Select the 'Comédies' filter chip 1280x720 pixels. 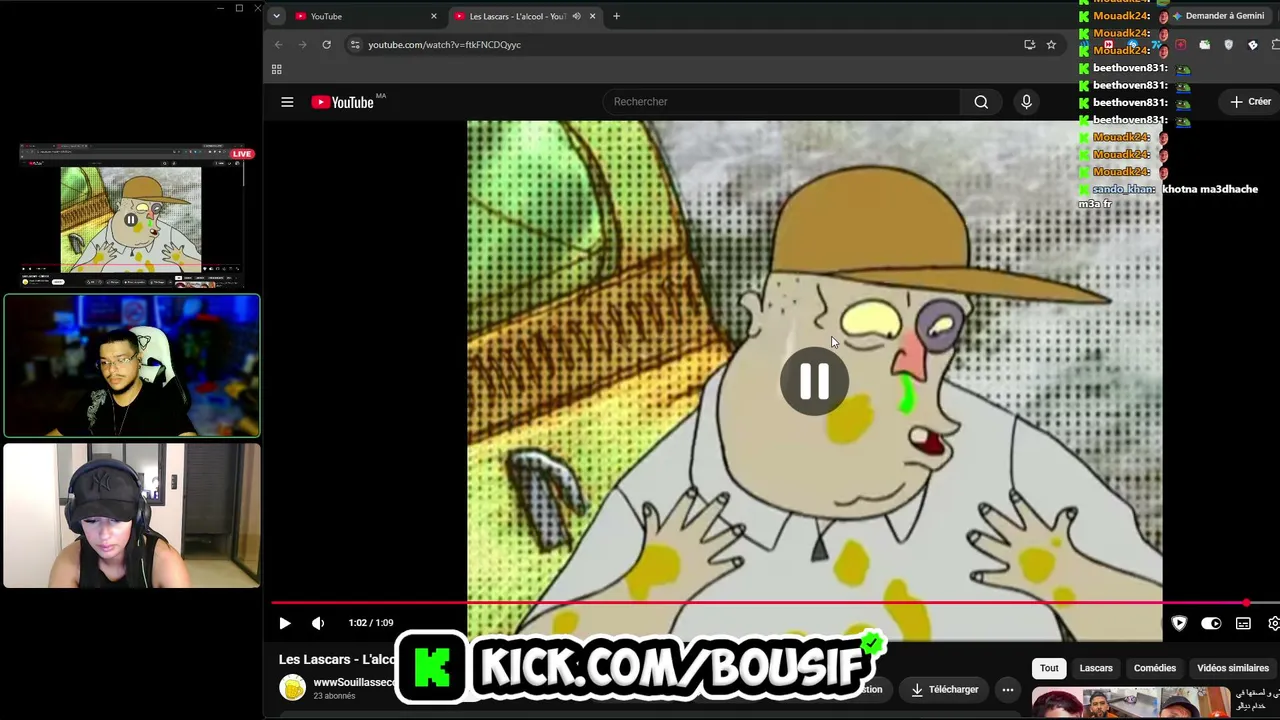click(1155, 668)
